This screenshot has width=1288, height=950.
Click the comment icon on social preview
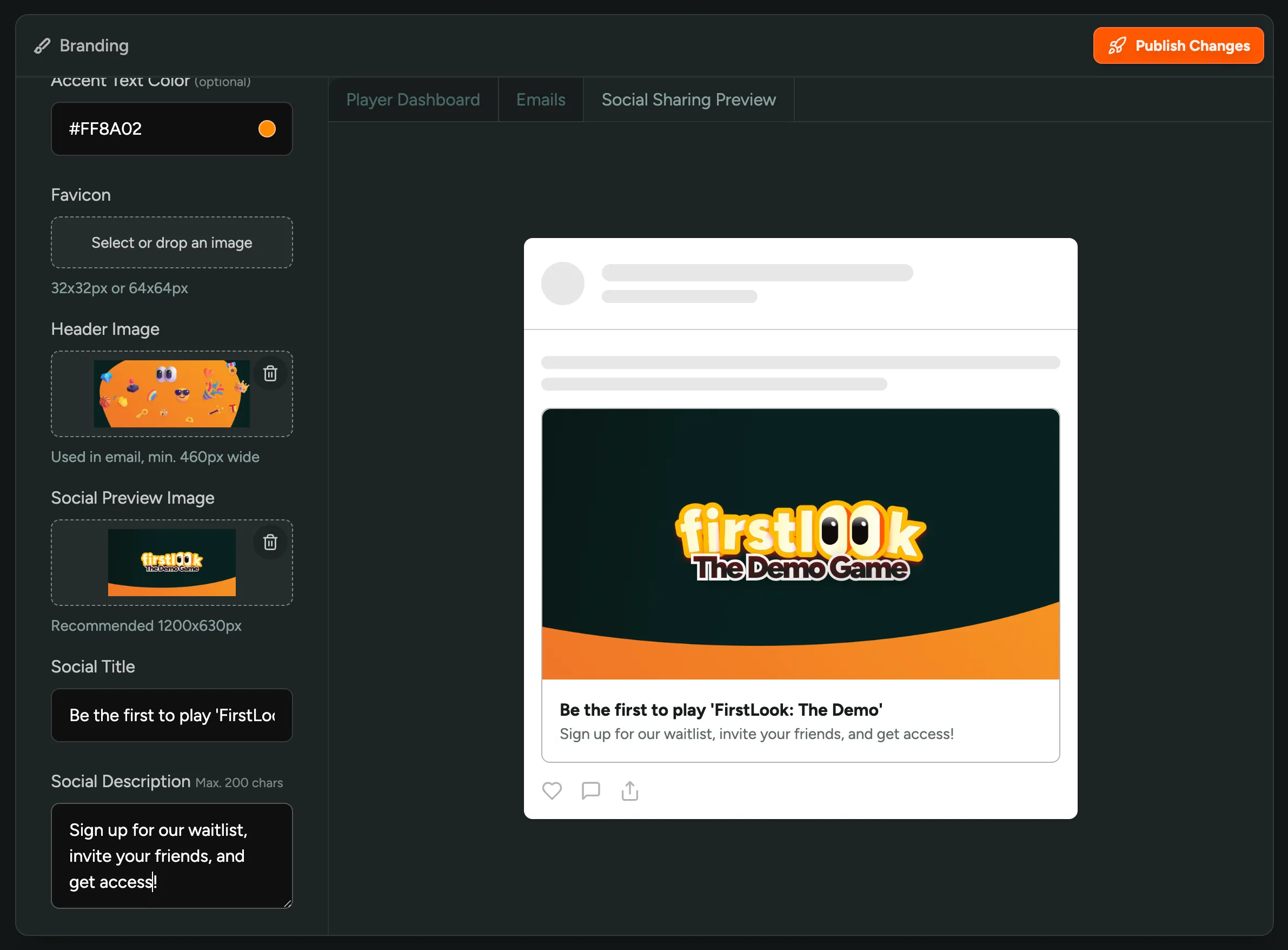pos(590,791)
